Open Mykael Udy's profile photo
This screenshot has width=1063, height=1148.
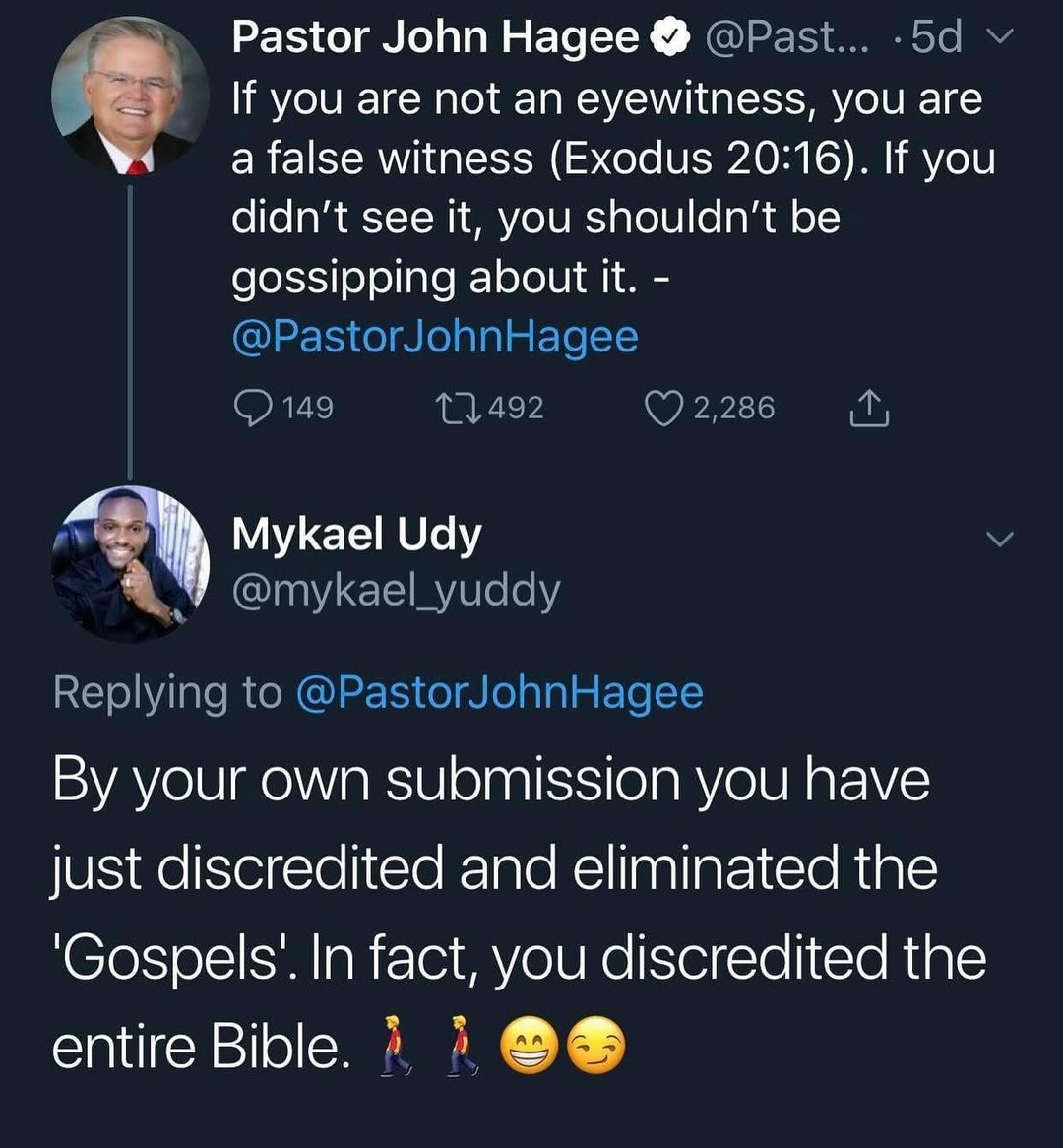[x=130, y=564]
